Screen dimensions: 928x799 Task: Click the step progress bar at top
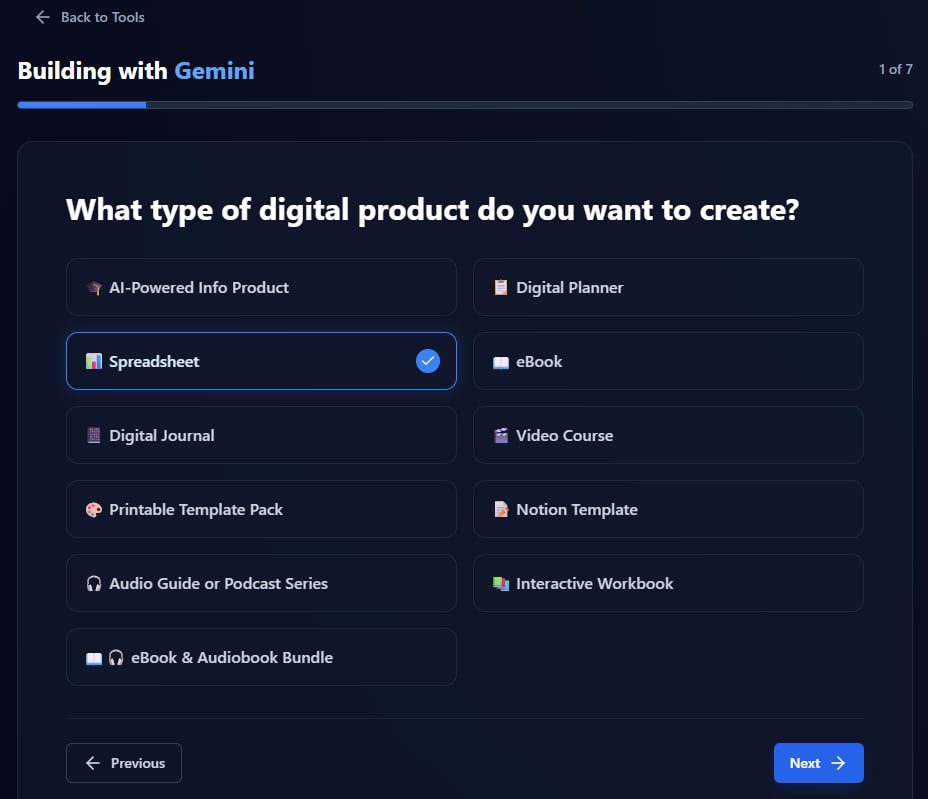(464, 104)
